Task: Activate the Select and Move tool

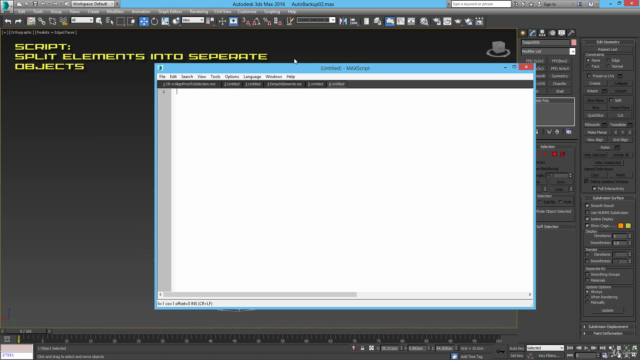Action: (144, 21)
